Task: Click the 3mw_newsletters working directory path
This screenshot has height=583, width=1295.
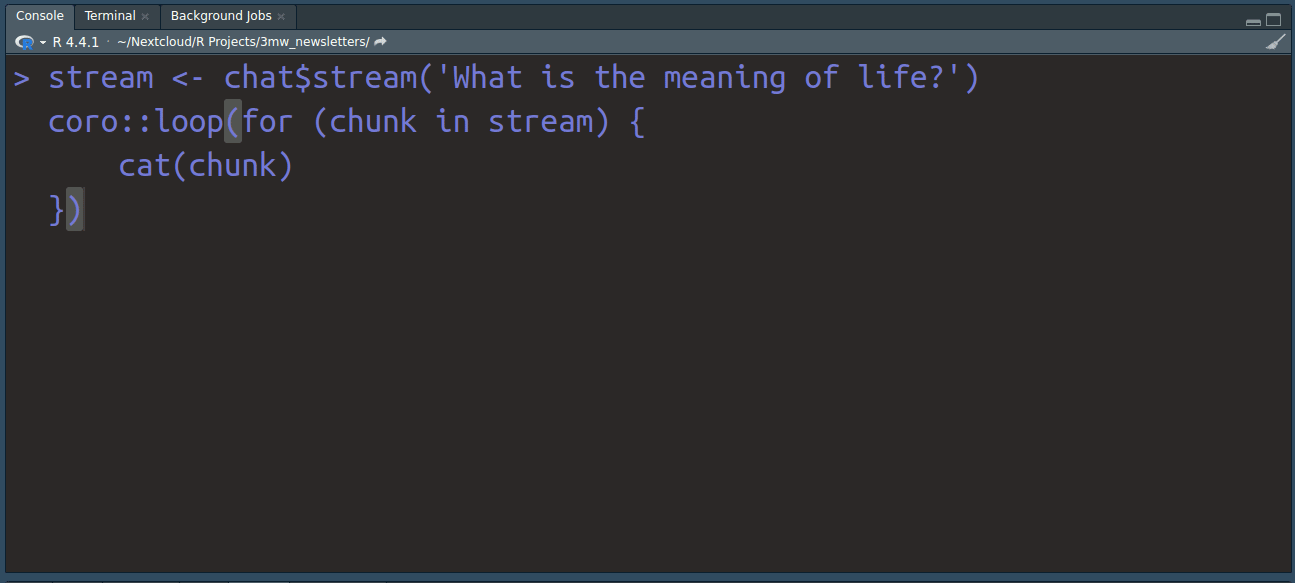Action: point(243,42)
